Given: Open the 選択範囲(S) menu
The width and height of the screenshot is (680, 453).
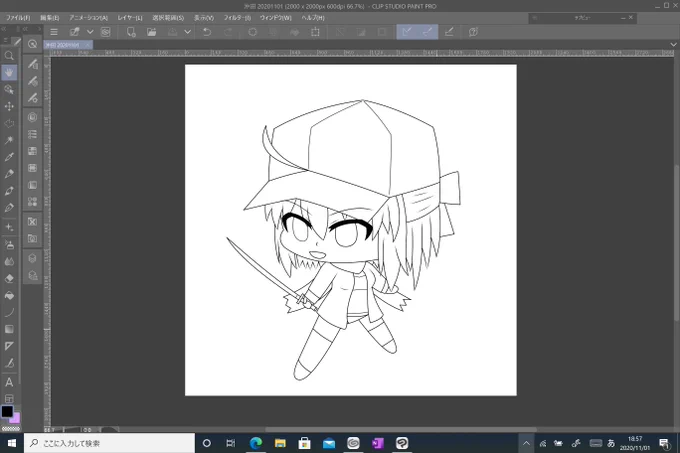Looking at the screenshot, I should pyautogui.click(x=168, y=18).
